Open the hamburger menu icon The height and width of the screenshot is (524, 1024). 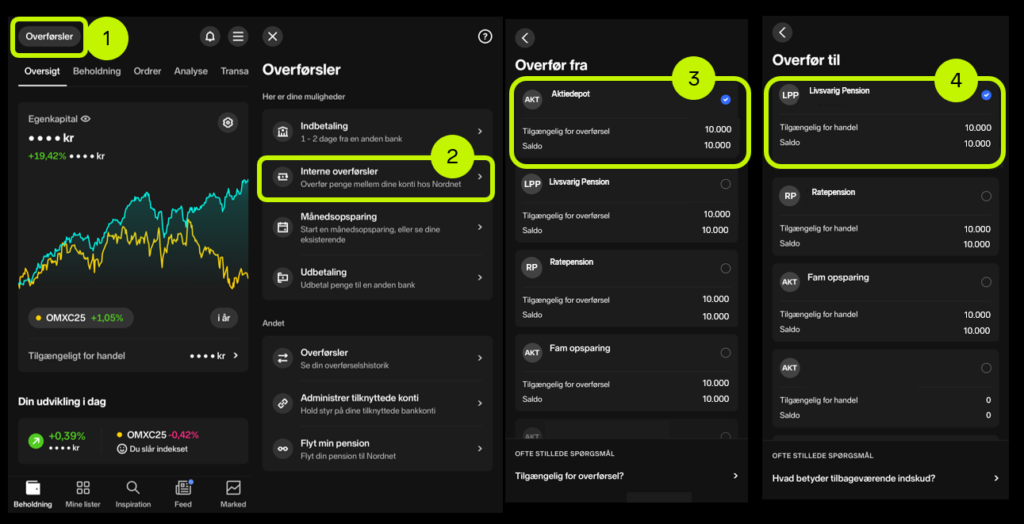238,37
